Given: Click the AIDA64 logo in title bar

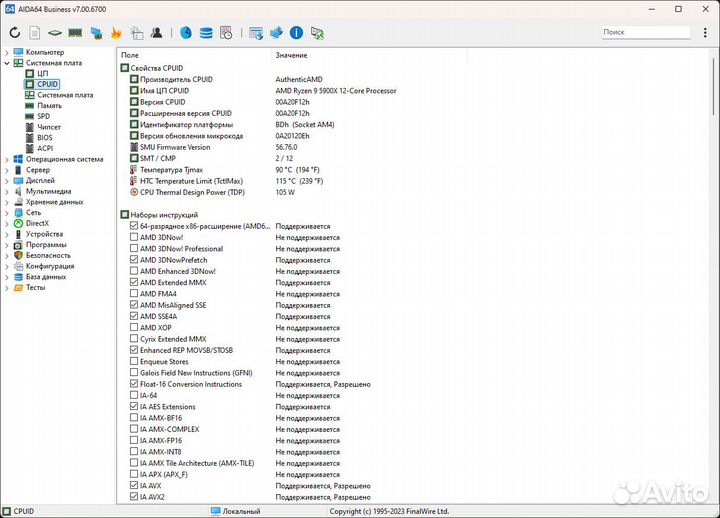Looking at the screenshot, I should tap(10, 9).
